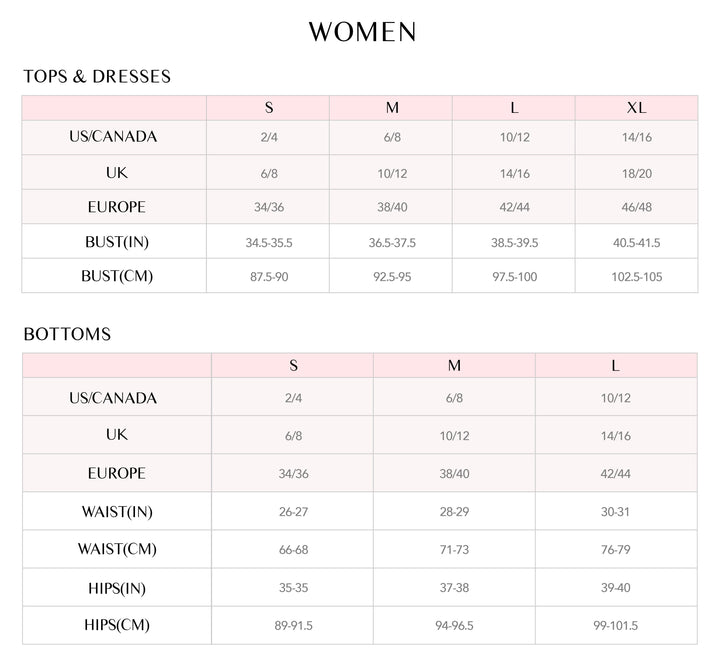Select the 46/48 Europe size cell

coord(636,207)
